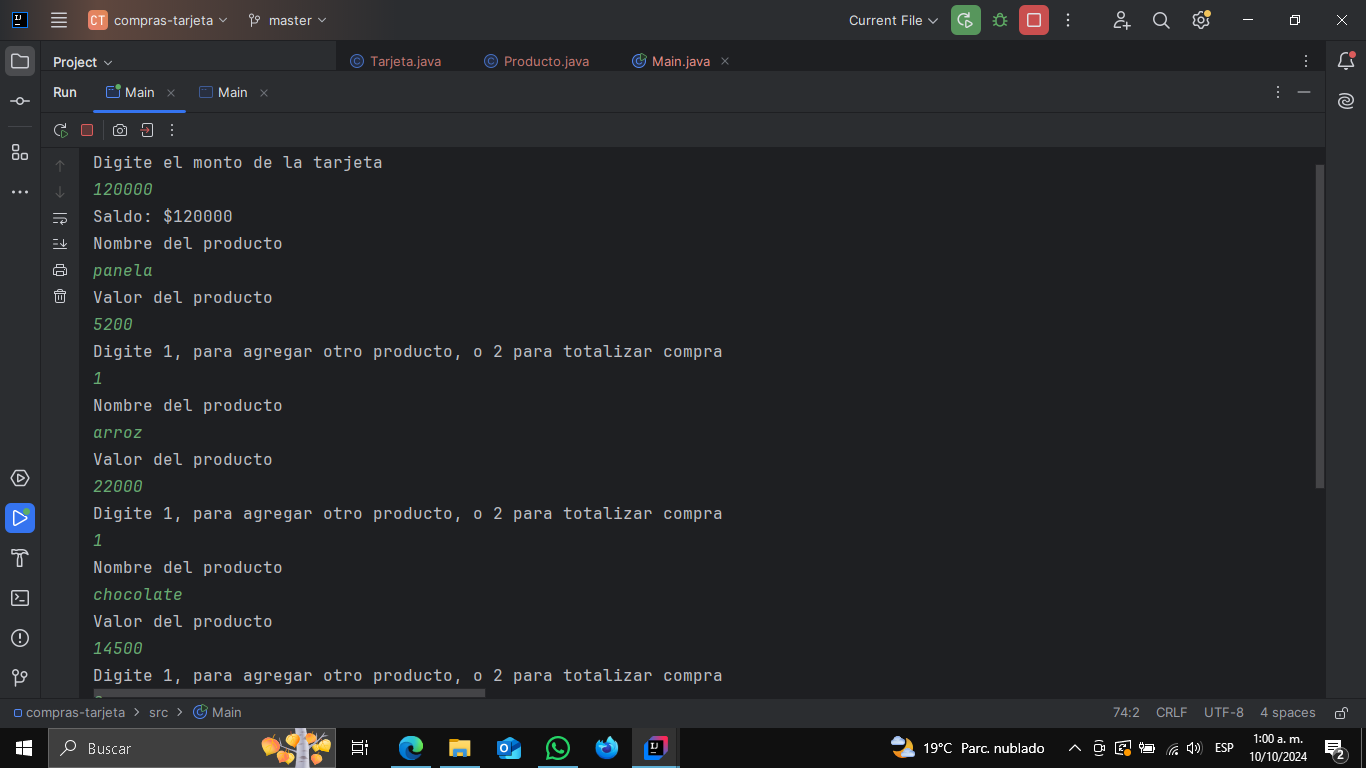Click the down arrow in console gutter
The image size is (1366, 768).
[60, 192]
